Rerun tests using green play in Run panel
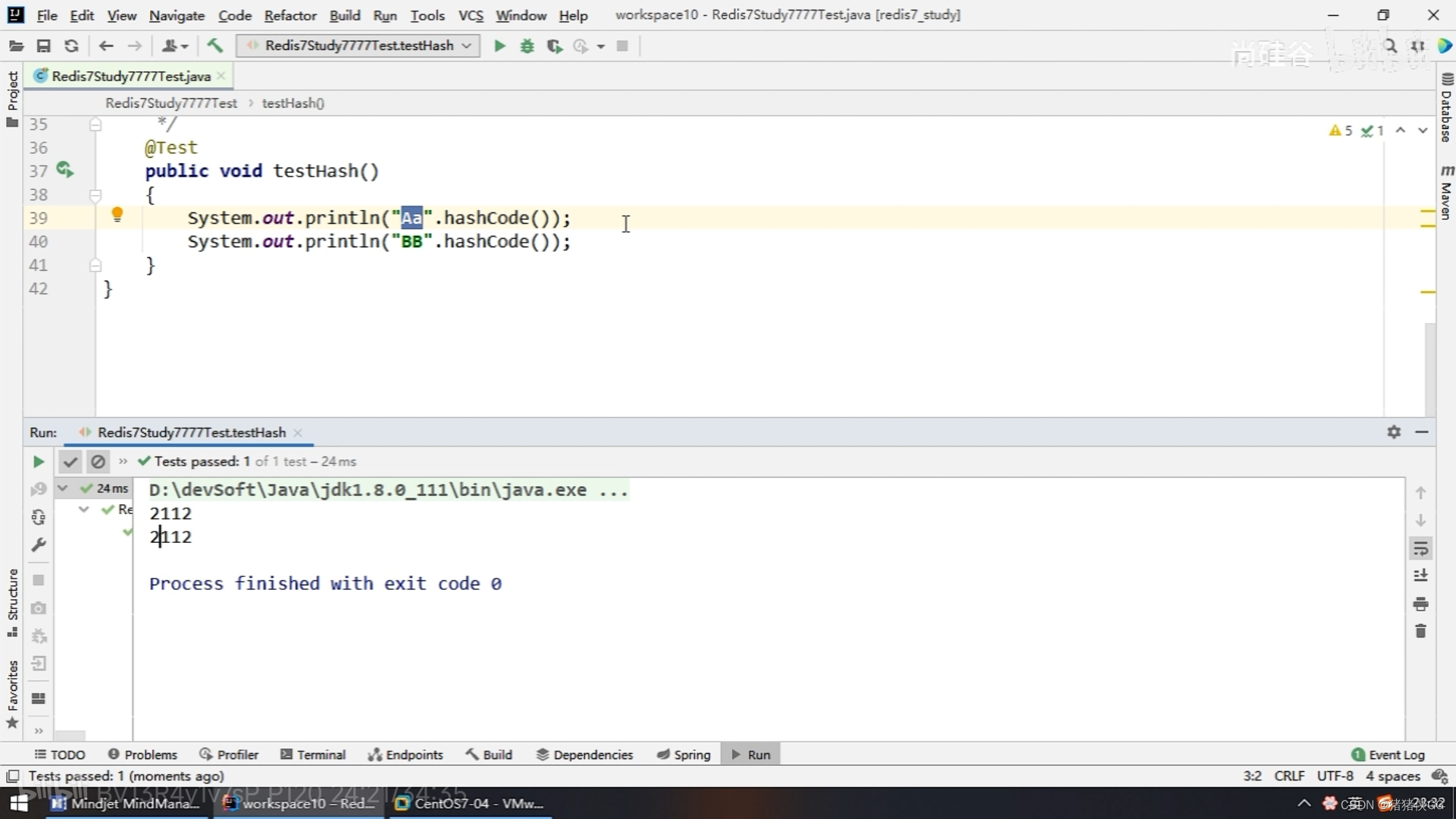Image resolution: width=1456 pixels, height=819 pixels. coord(38,462)
